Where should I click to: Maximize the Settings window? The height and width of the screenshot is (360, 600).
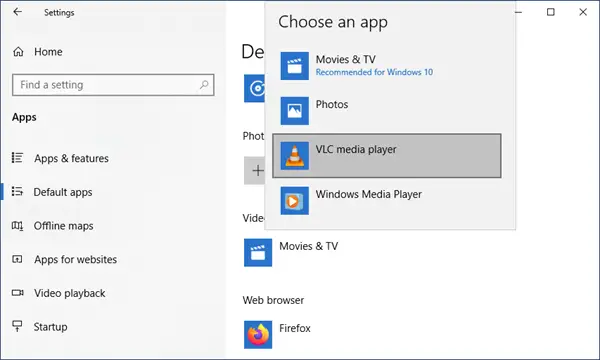point(551,12)
